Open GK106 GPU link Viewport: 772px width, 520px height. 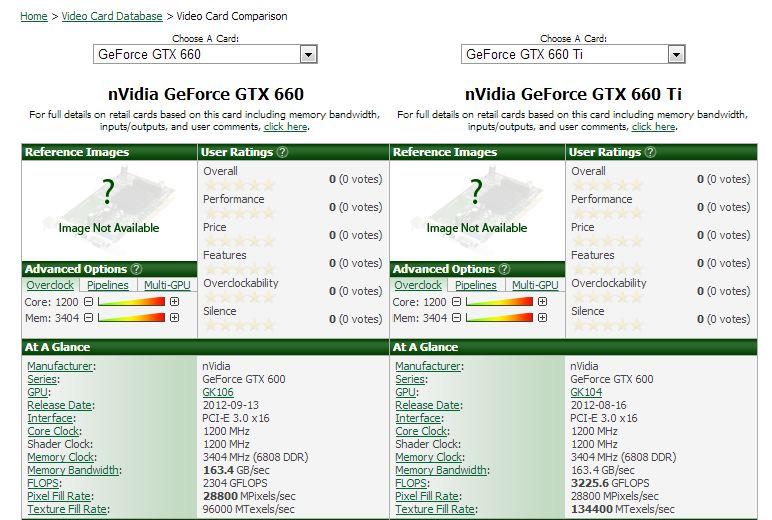coord(218,392)
